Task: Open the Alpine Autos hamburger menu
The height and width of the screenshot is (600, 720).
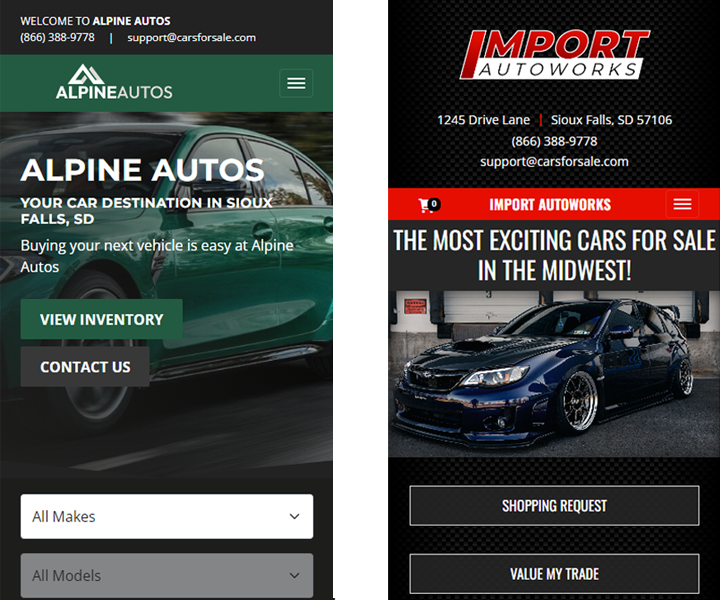Action: 296,83
